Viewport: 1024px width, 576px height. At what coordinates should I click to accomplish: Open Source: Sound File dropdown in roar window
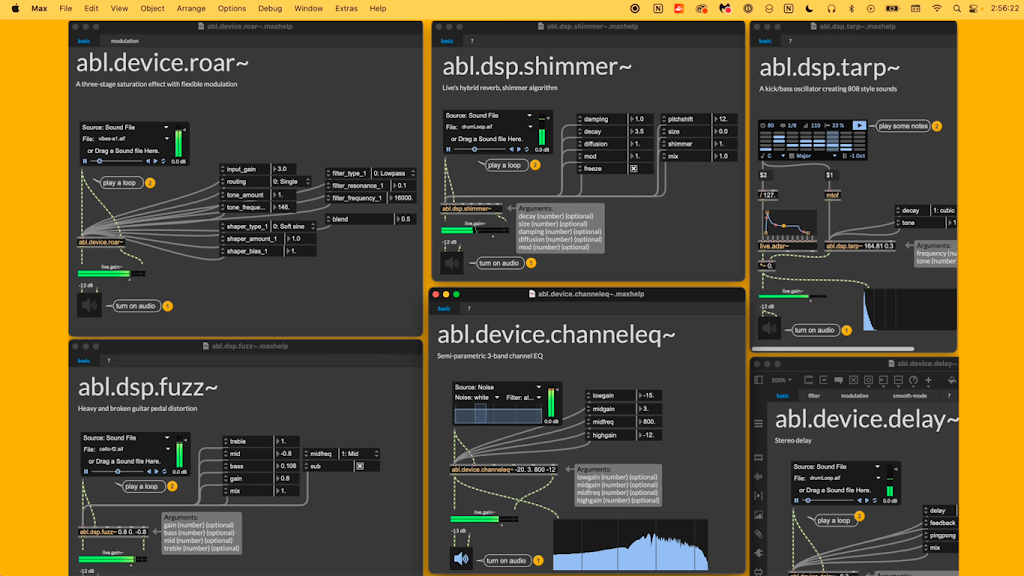point(125,127)
